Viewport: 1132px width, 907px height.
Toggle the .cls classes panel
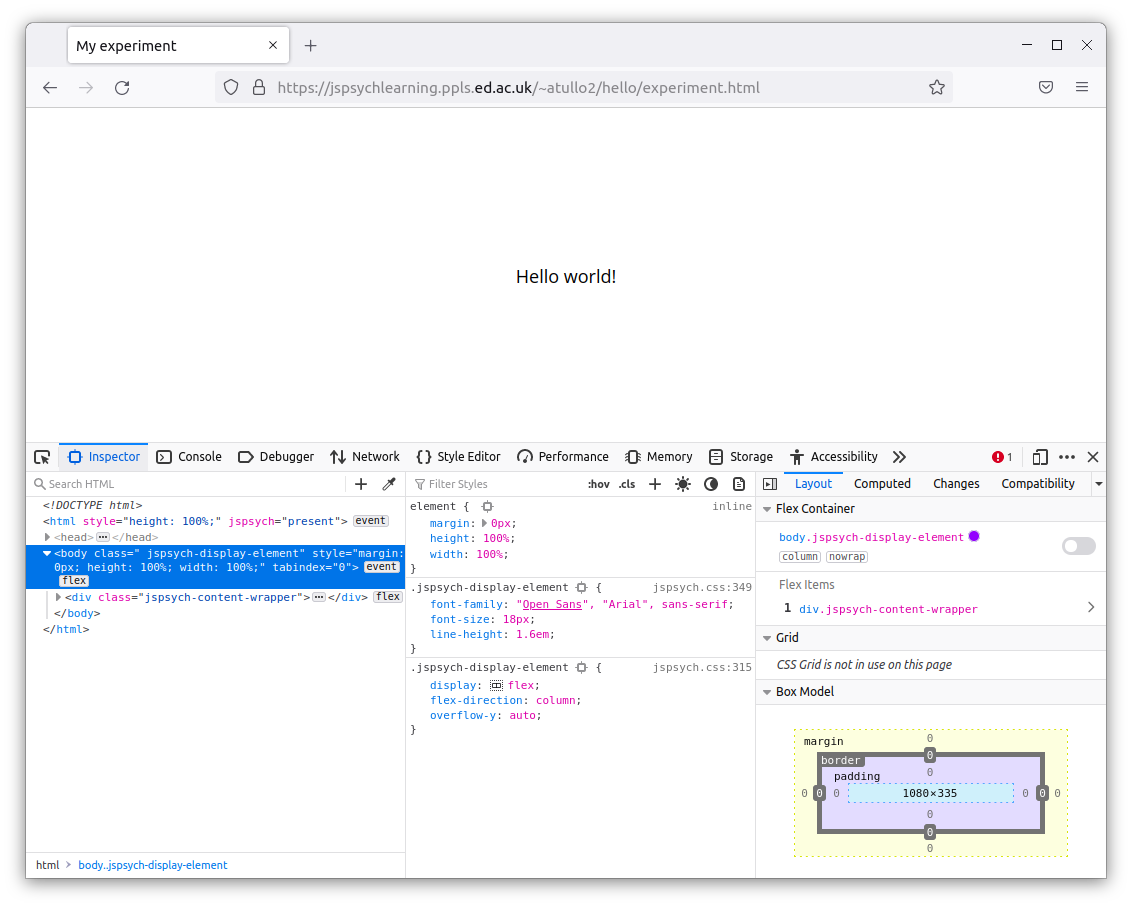click(627, 484)
